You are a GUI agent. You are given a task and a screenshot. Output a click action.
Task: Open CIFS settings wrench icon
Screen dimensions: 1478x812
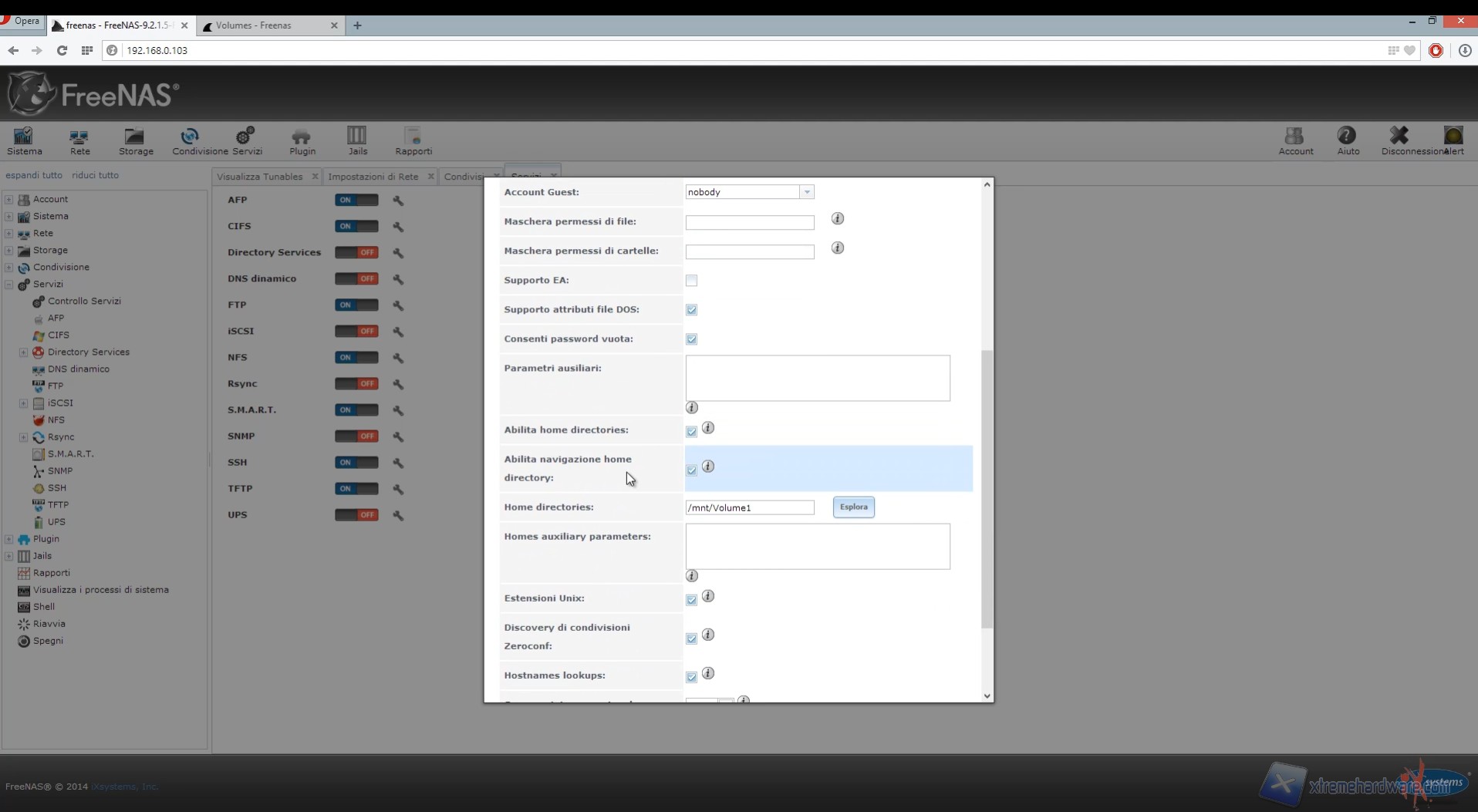(398, 227)
